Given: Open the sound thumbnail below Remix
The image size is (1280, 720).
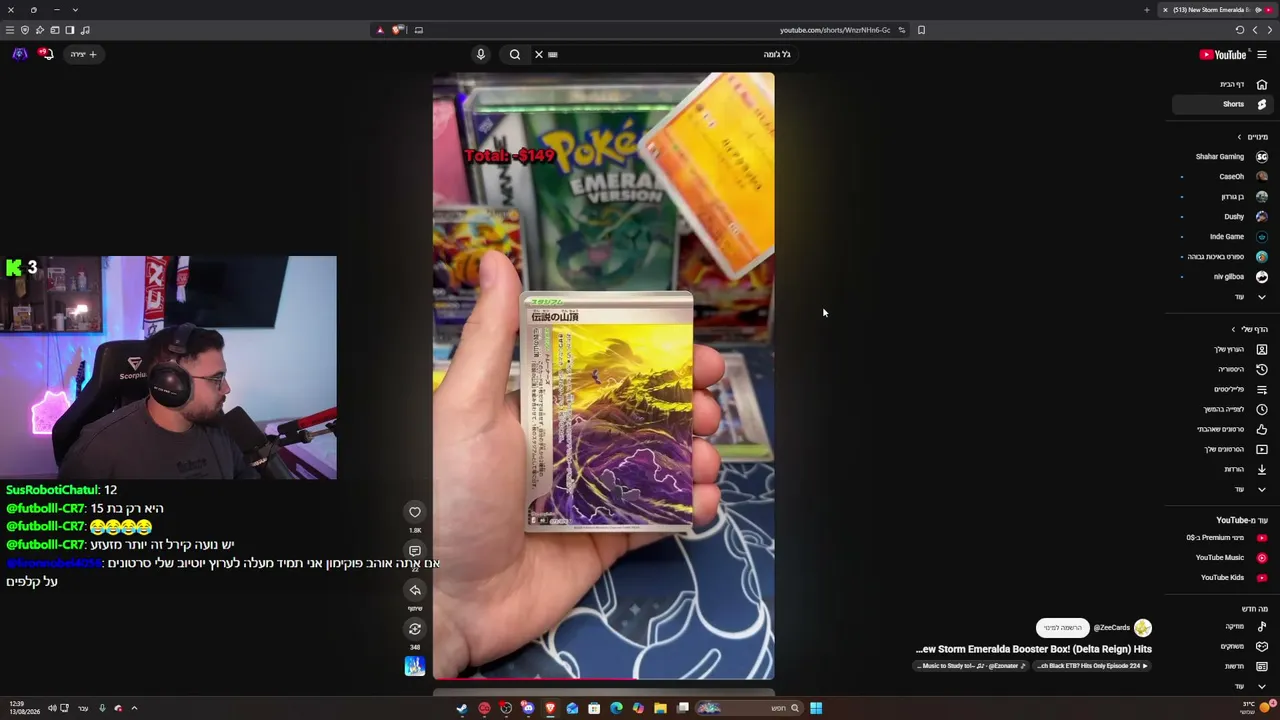Looking at the screenshot, I should point(415,666).
